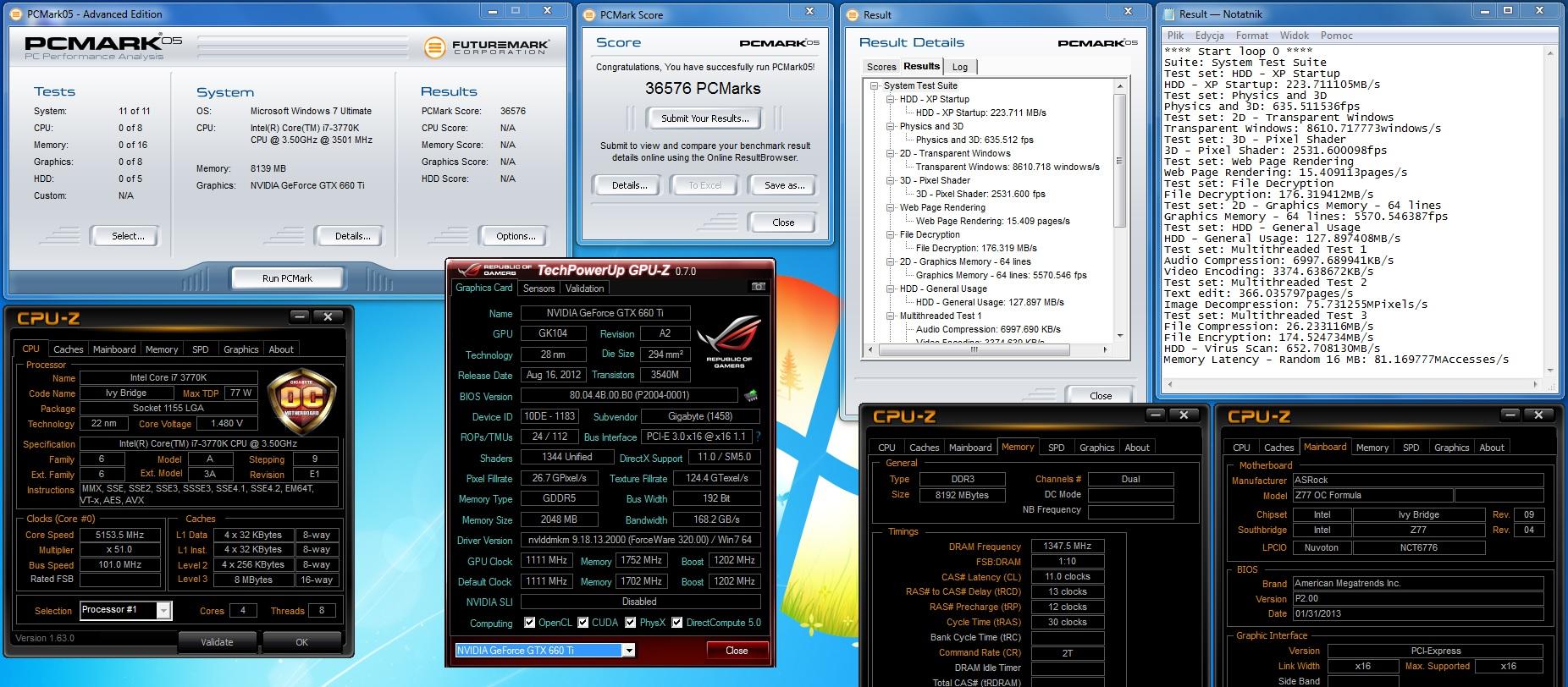Toggle the DirectCompute 5.0 checkbox
The width and height of the screenshot is (1568, 687).
point(677,623)
